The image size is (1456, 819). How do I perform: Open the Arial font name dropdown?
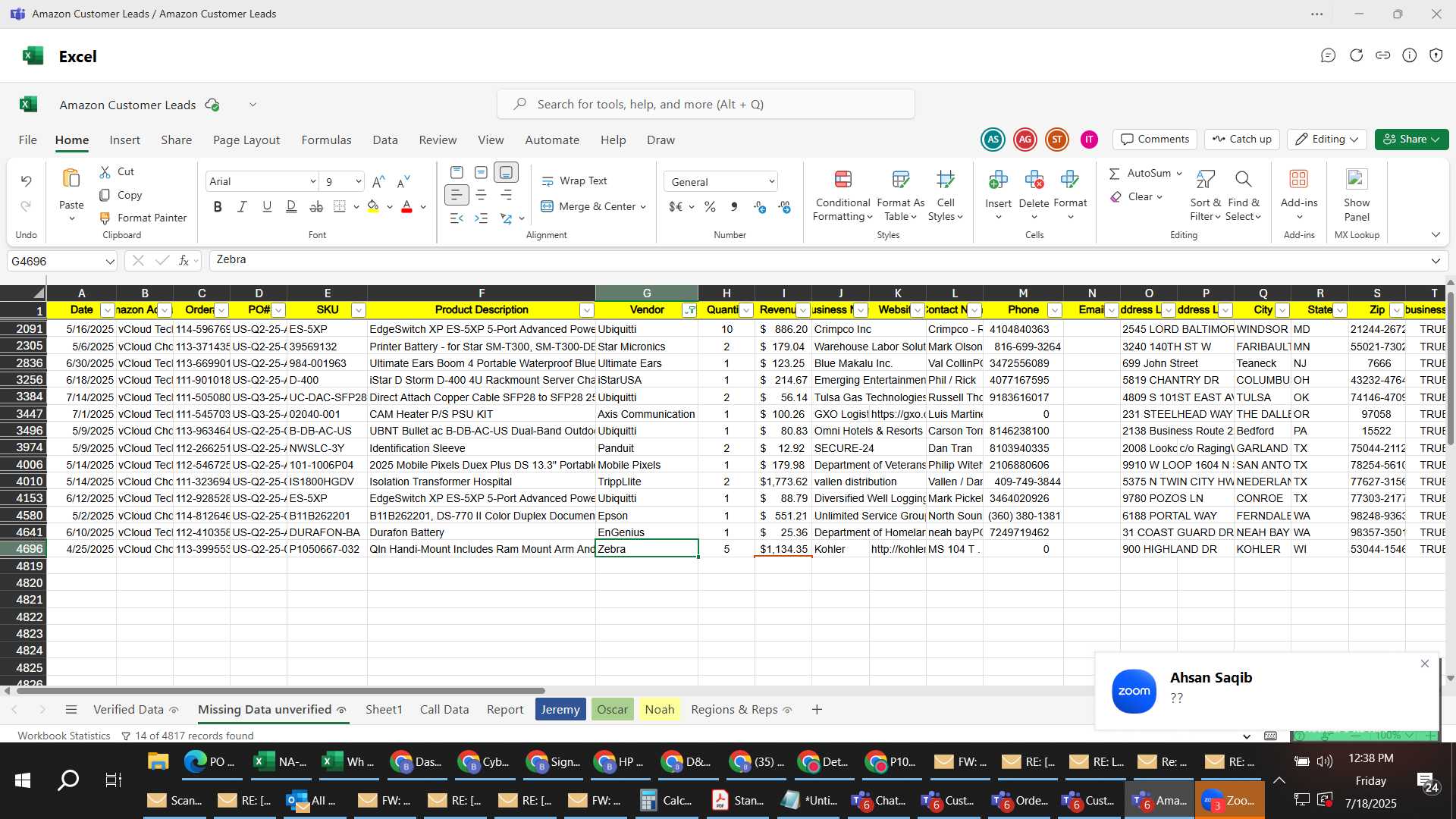(312, 181)
